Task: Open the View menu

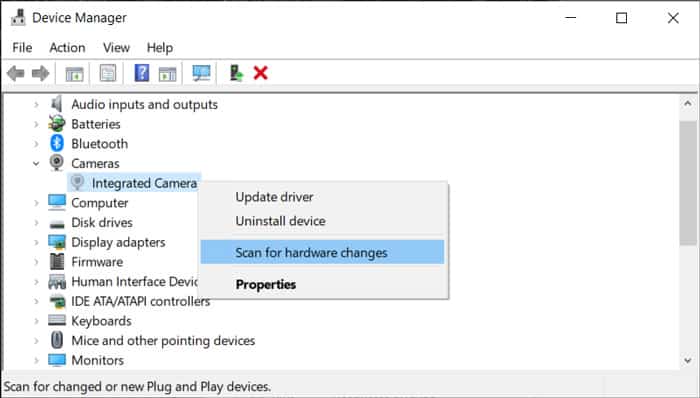Action: click(x=117, y=47)
